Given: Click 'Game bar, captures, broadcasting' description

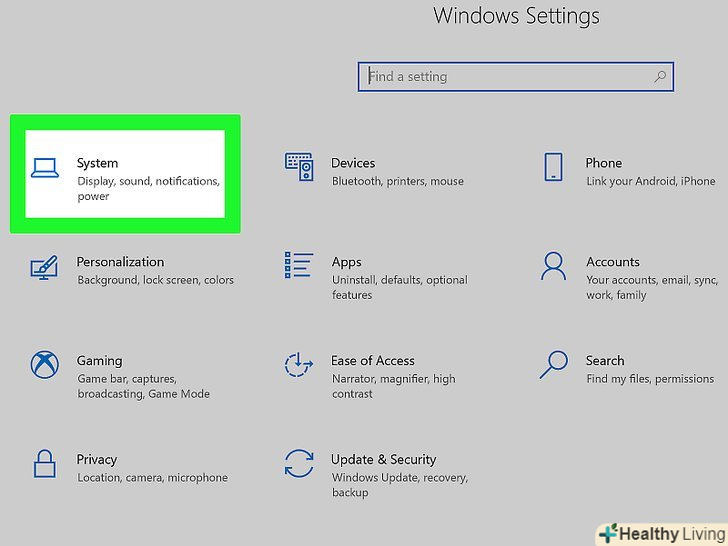Looking at the screenshot, I should coord(143,386).
